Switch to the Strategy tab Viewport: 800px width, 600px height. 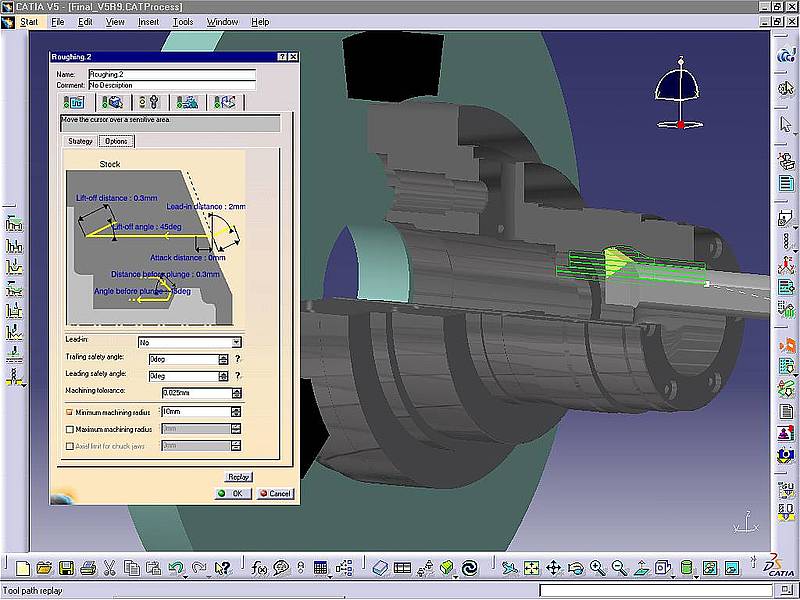[x=79, y=142]
